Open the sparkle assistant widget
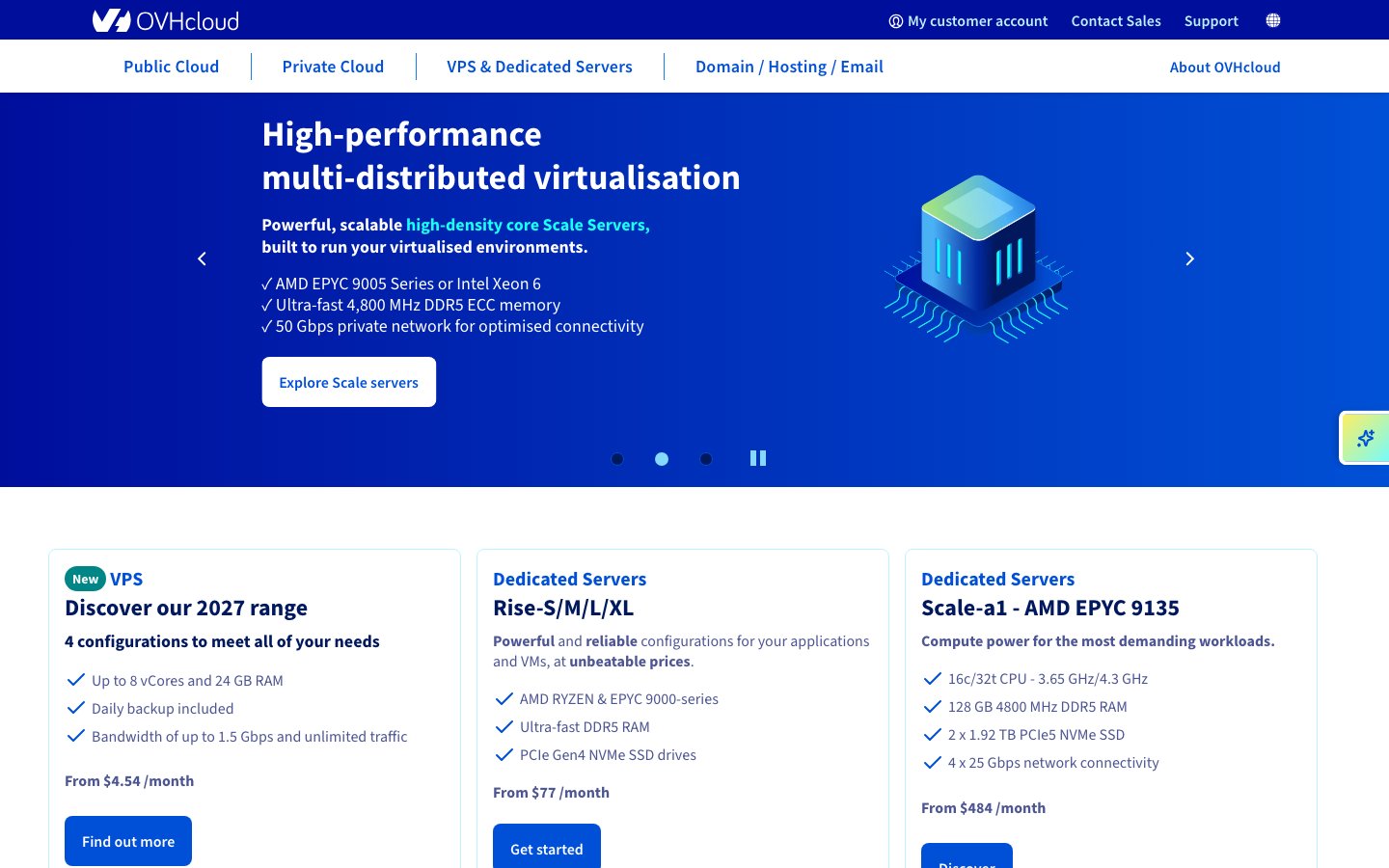 (x=1365, y=438)
